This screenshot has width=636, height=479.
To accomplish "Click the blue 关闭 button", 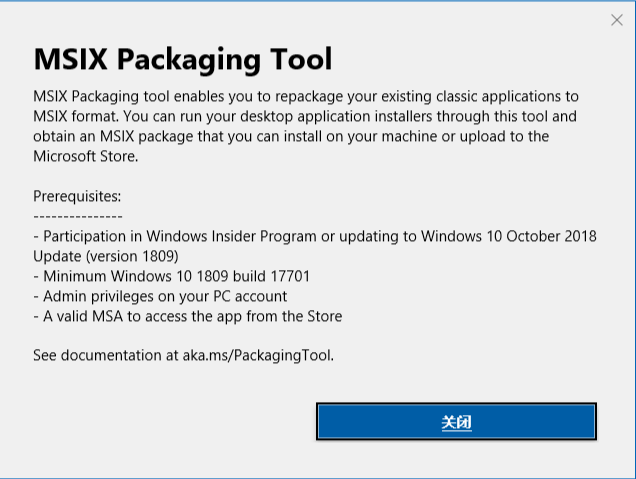I will coord(456,421).
